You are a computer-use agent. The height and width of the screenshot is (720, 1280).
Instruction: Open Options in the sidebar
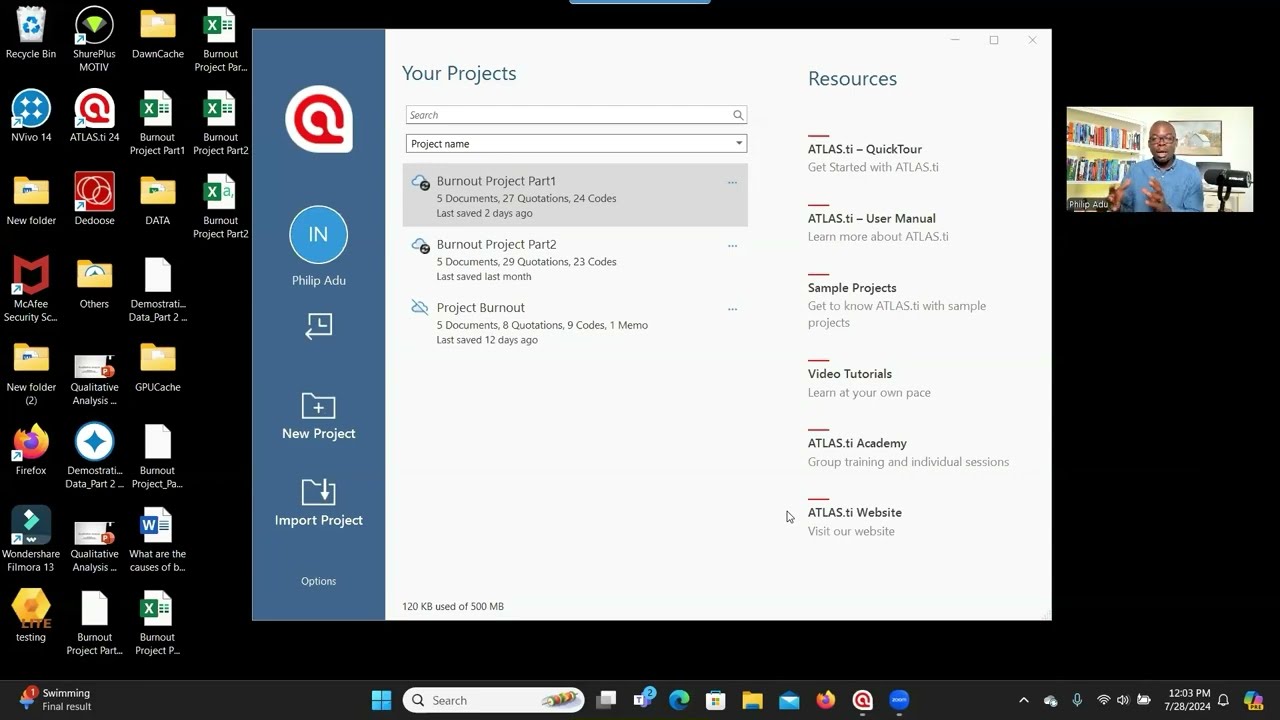click(318, 581)
